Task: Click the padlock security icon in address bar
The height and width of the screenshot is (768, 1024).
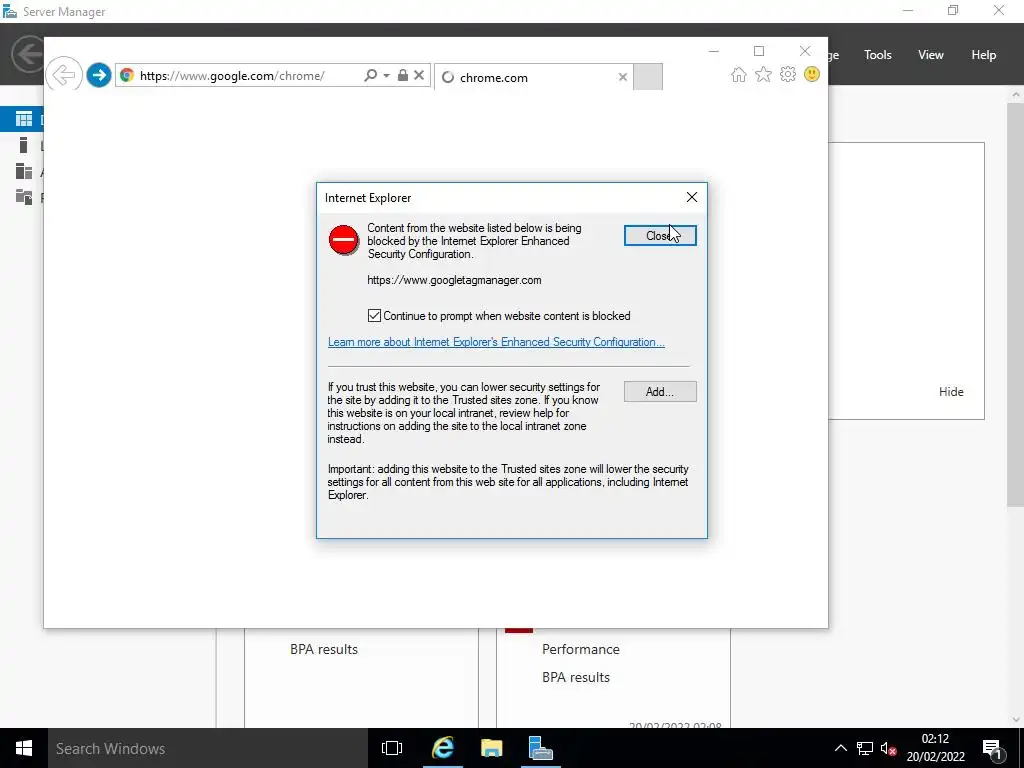Action: (403, 76)
